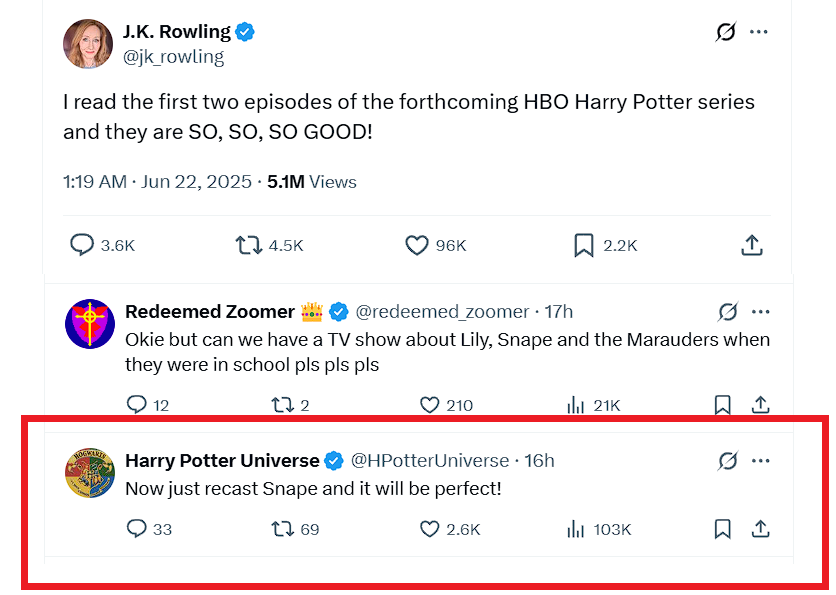Image resolution: width=836 pixels, height=595 pixels.
Task: Share J.K. Rowling's main post
Action: [753, 245]
